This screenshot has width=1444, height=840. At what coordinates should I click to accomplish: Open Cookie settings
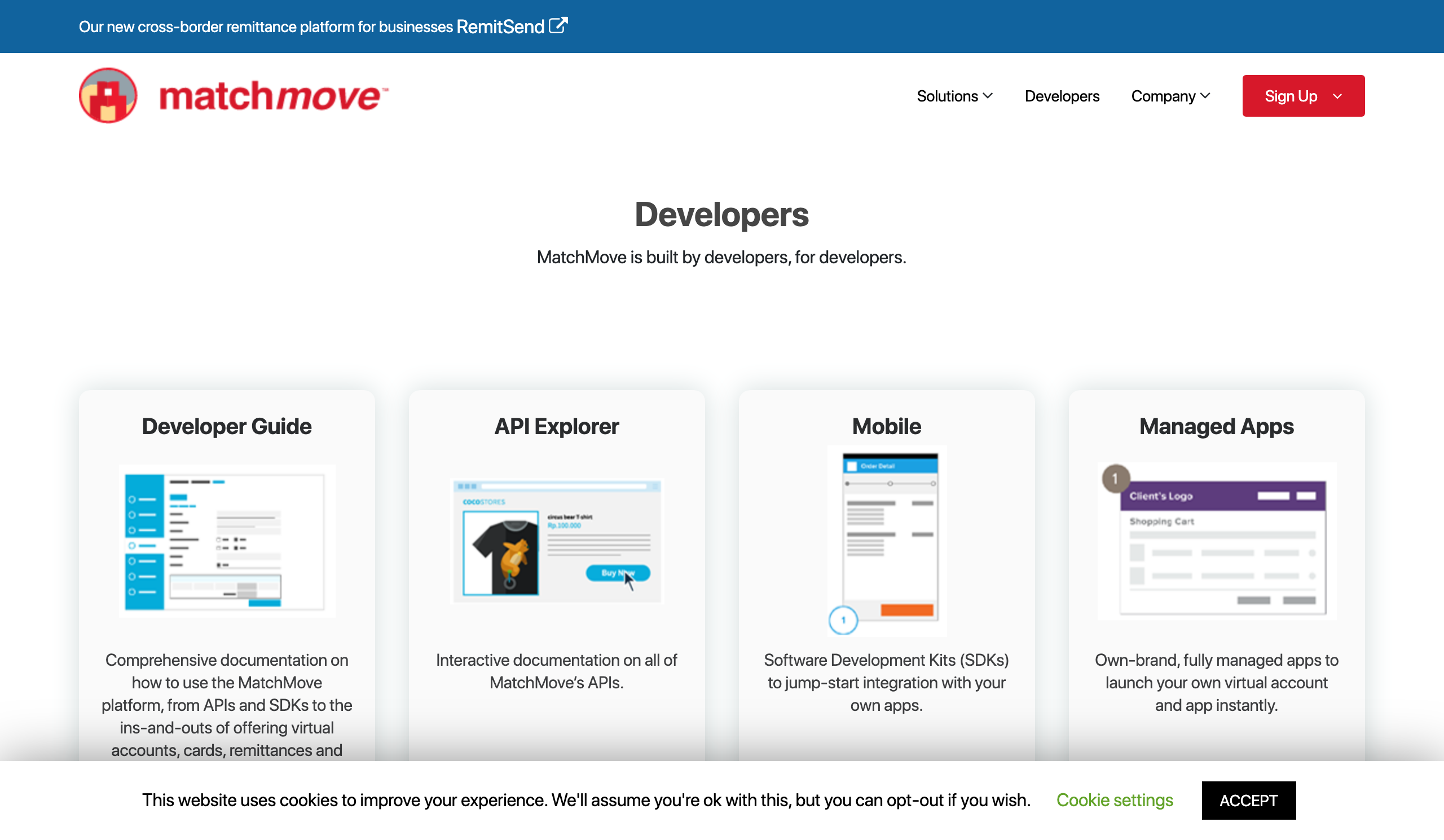(x=1115, y=800)
